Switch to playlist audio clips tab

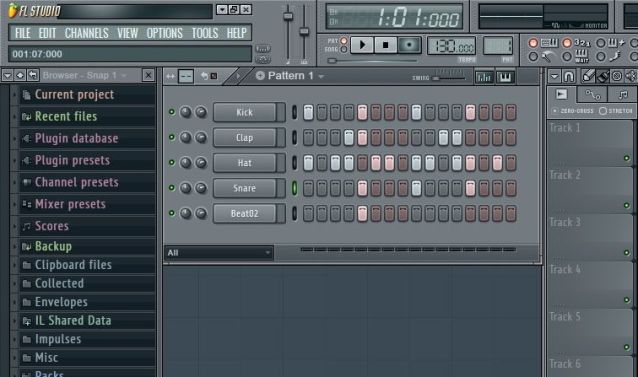tap(562, 94)
